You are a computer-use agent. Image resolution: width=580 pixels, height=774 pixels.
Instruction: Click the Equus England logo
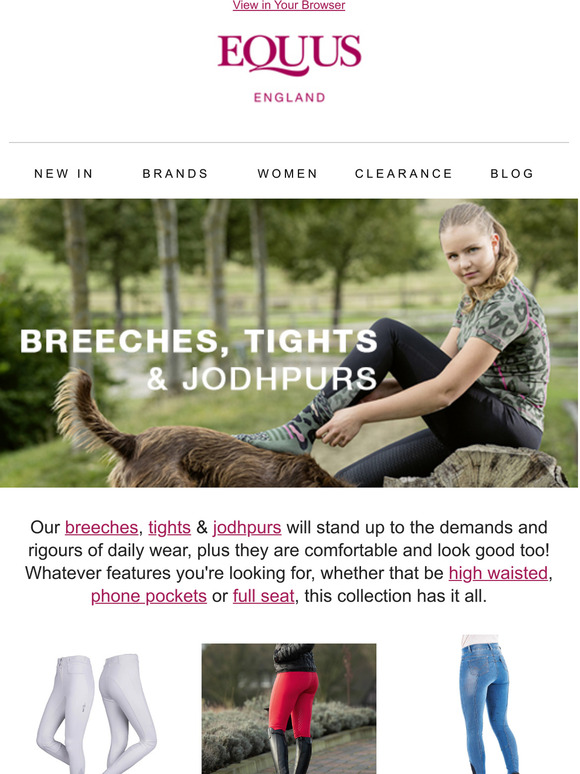tap(289, 68)
